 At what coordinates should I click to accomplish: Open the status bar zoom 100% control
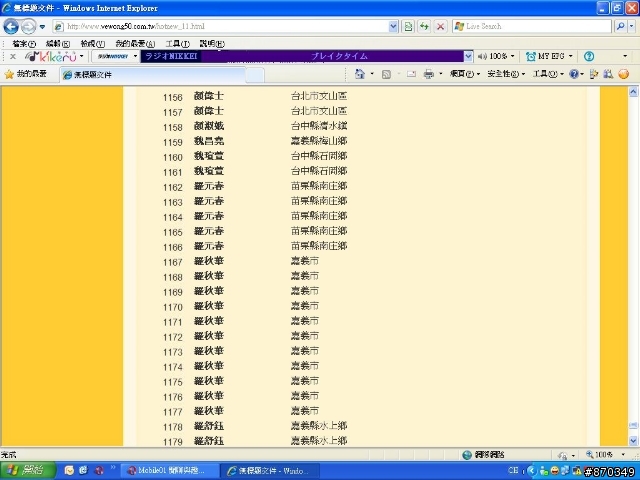point(606,455)
